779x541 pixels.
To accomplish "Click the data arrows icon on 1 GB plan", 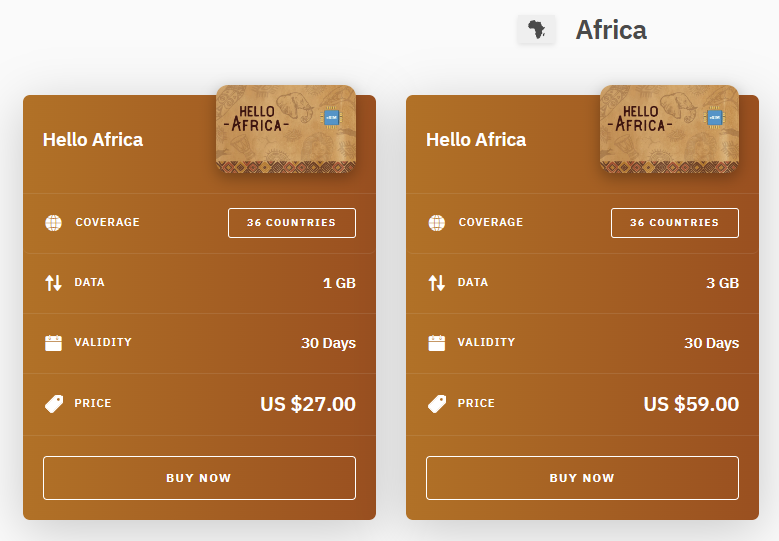I will [54, 283].
